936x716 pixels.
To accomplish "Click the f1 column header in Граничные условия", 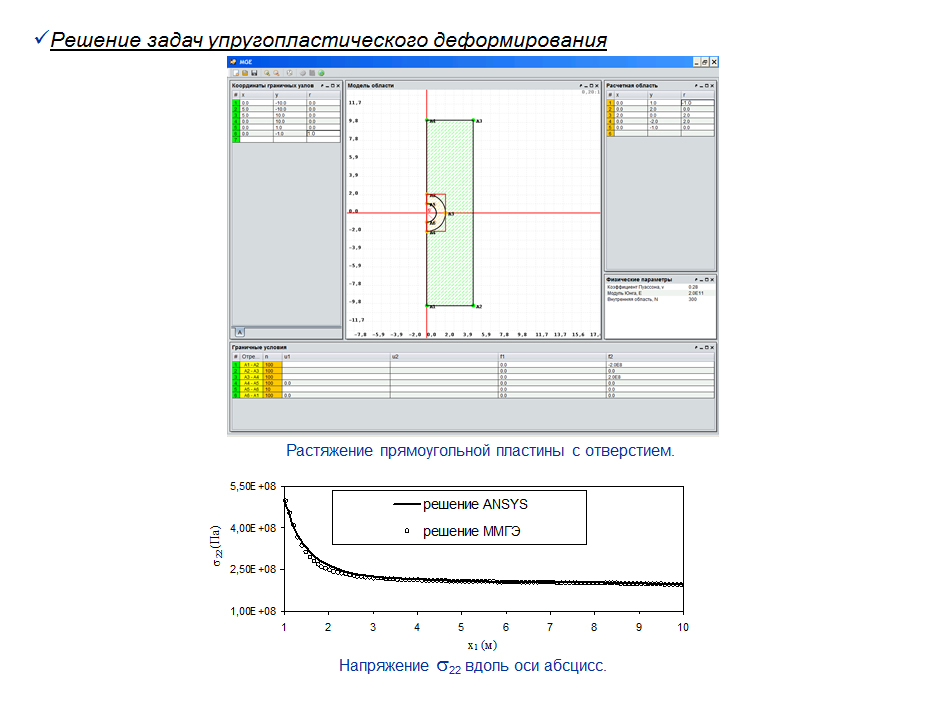I will (552, 357).
